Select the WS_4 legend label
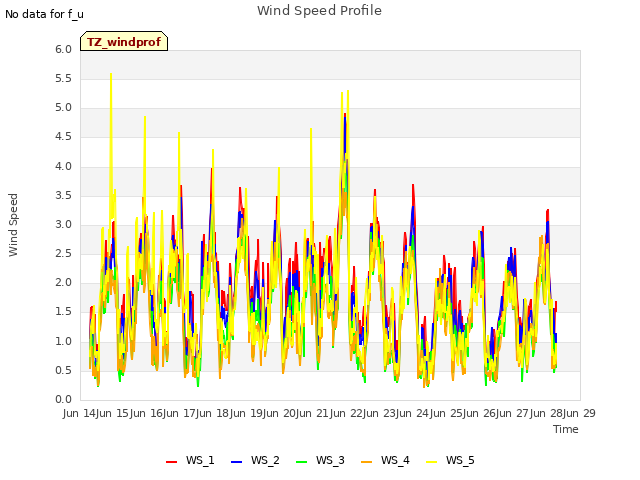This screenshot has height=480, width=640. (395, 460)
